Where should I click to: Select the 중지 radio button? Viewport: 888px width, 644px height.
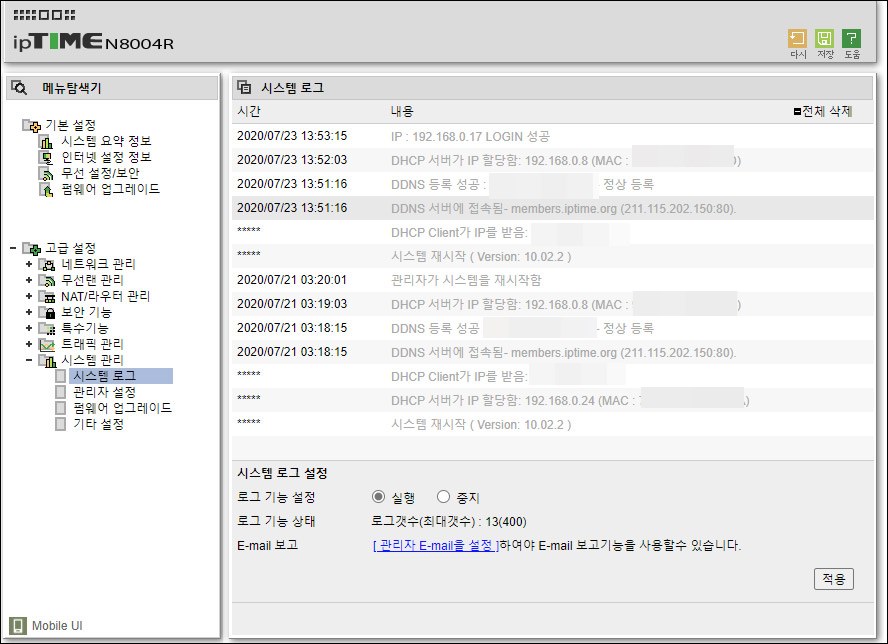click(444, 497)
